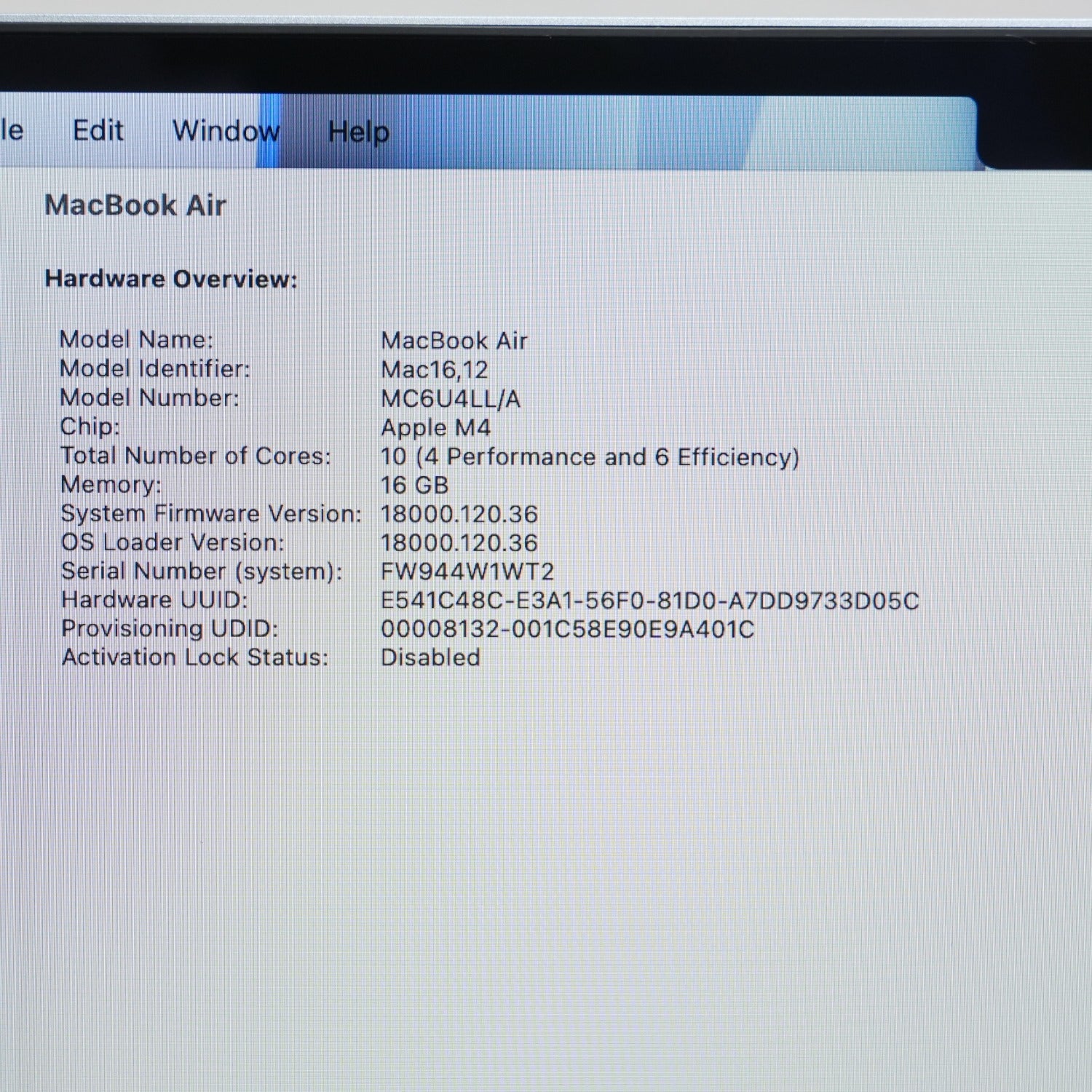Open the Window menu
This screenshot has height=1092, width=1092.
click(226, 131)
